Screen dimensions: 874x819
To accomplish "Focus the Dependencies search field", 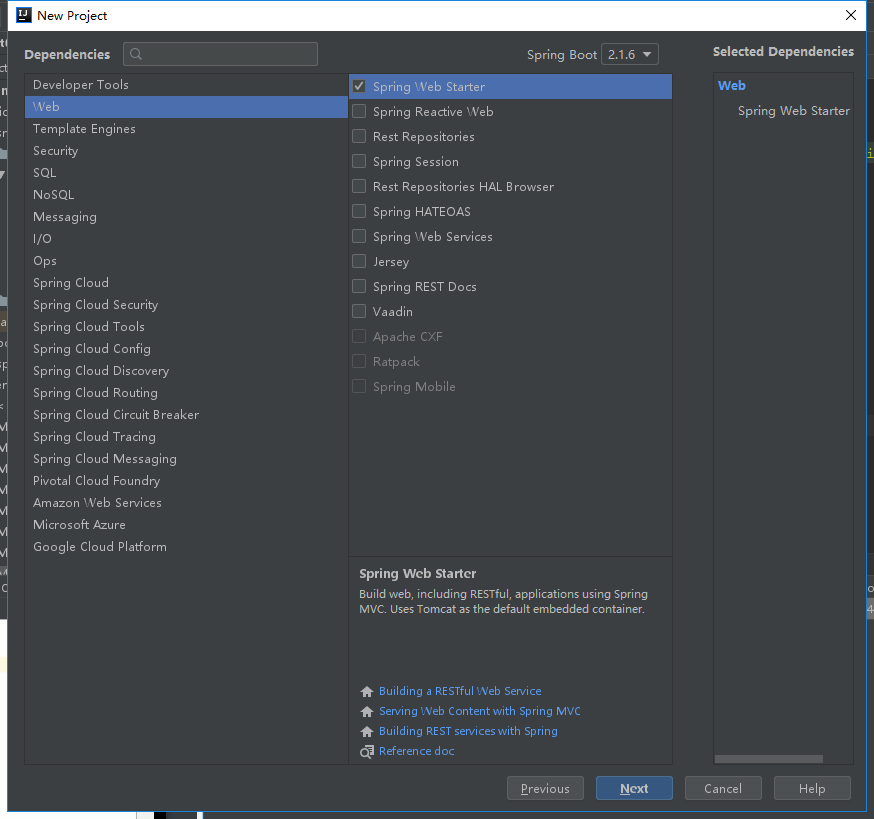I will click(x=221, y=54).
